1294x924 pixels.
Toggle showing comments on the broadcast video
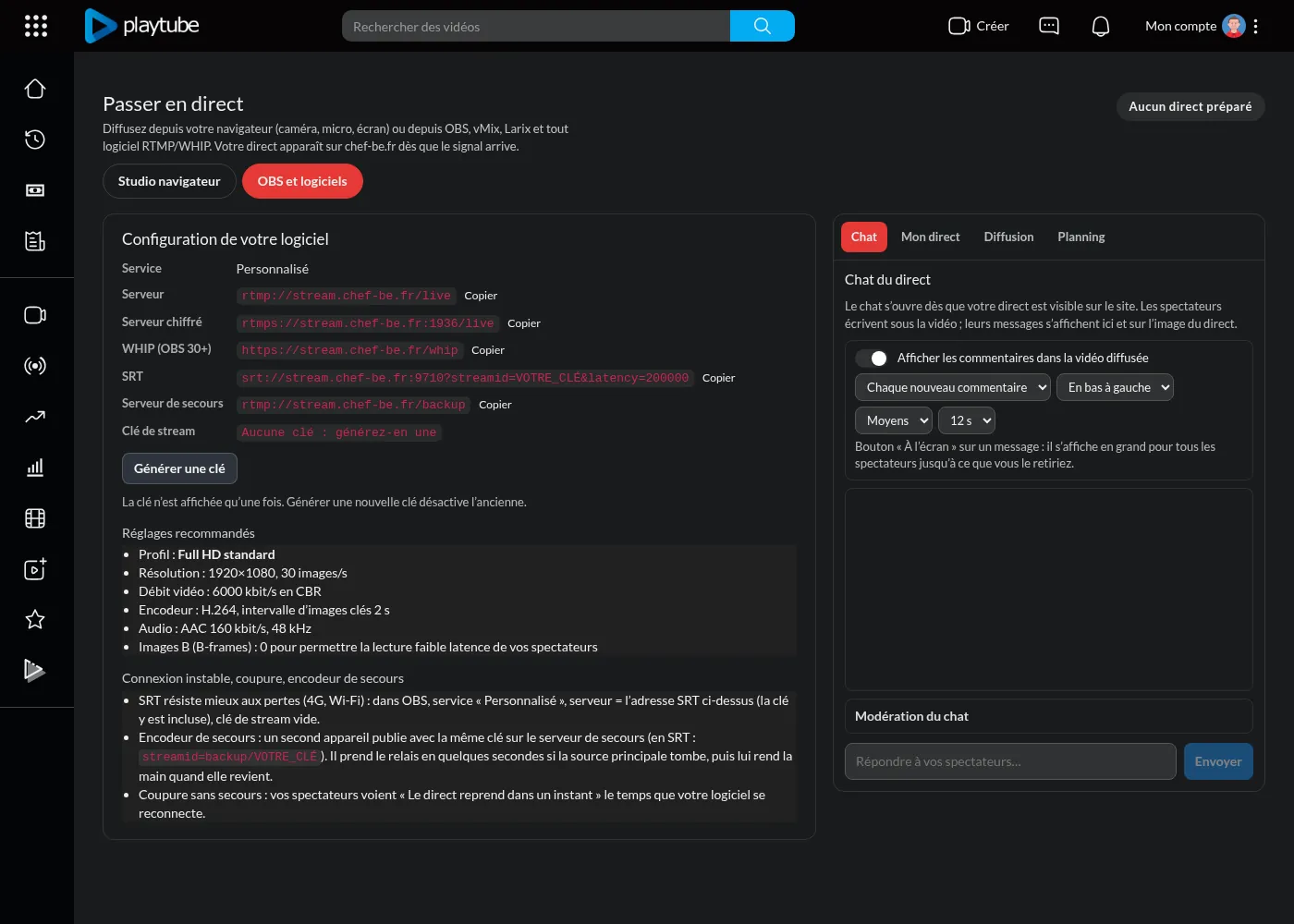tap(871, 358)
